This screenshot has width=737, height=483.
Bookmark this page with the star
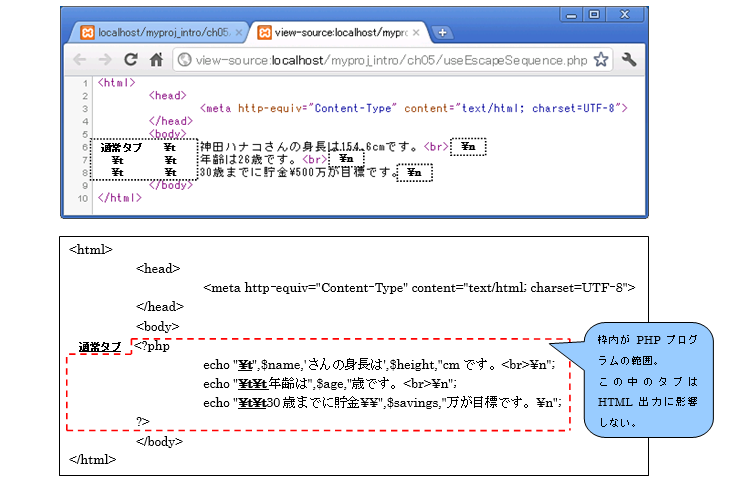pyautogui.click(x=600, y=60)
